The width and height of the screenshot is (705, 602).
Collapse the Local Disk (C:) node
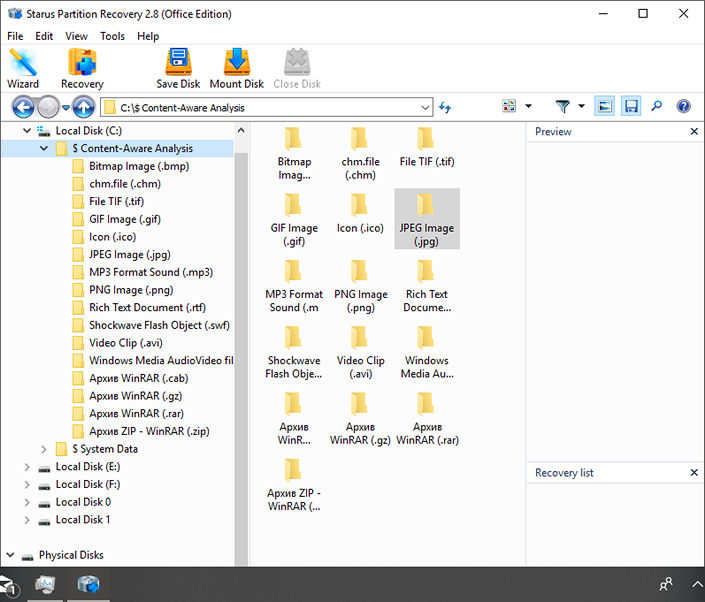coord(27,131)
